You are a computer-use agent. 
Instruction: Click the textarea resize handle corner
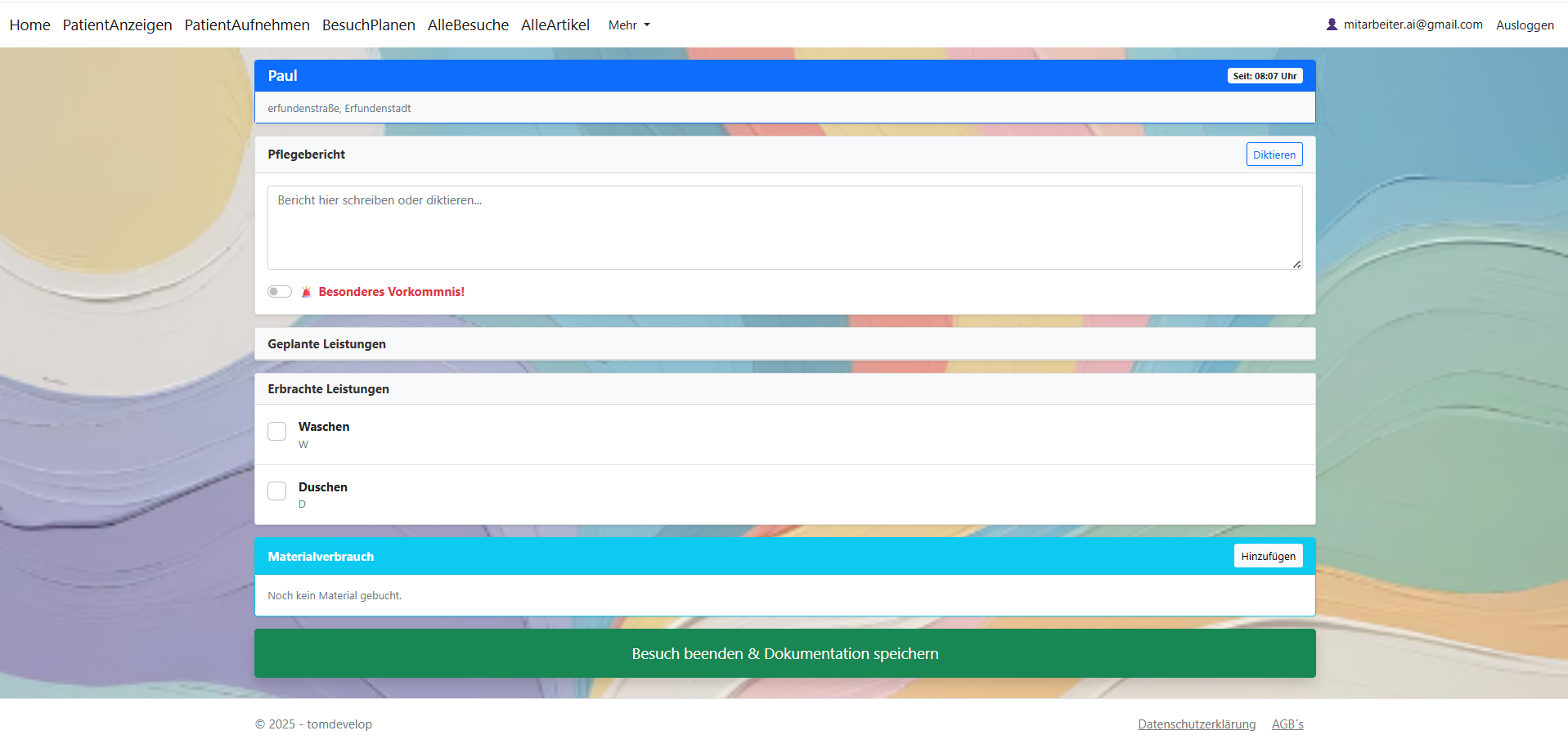click(1296, 264)
